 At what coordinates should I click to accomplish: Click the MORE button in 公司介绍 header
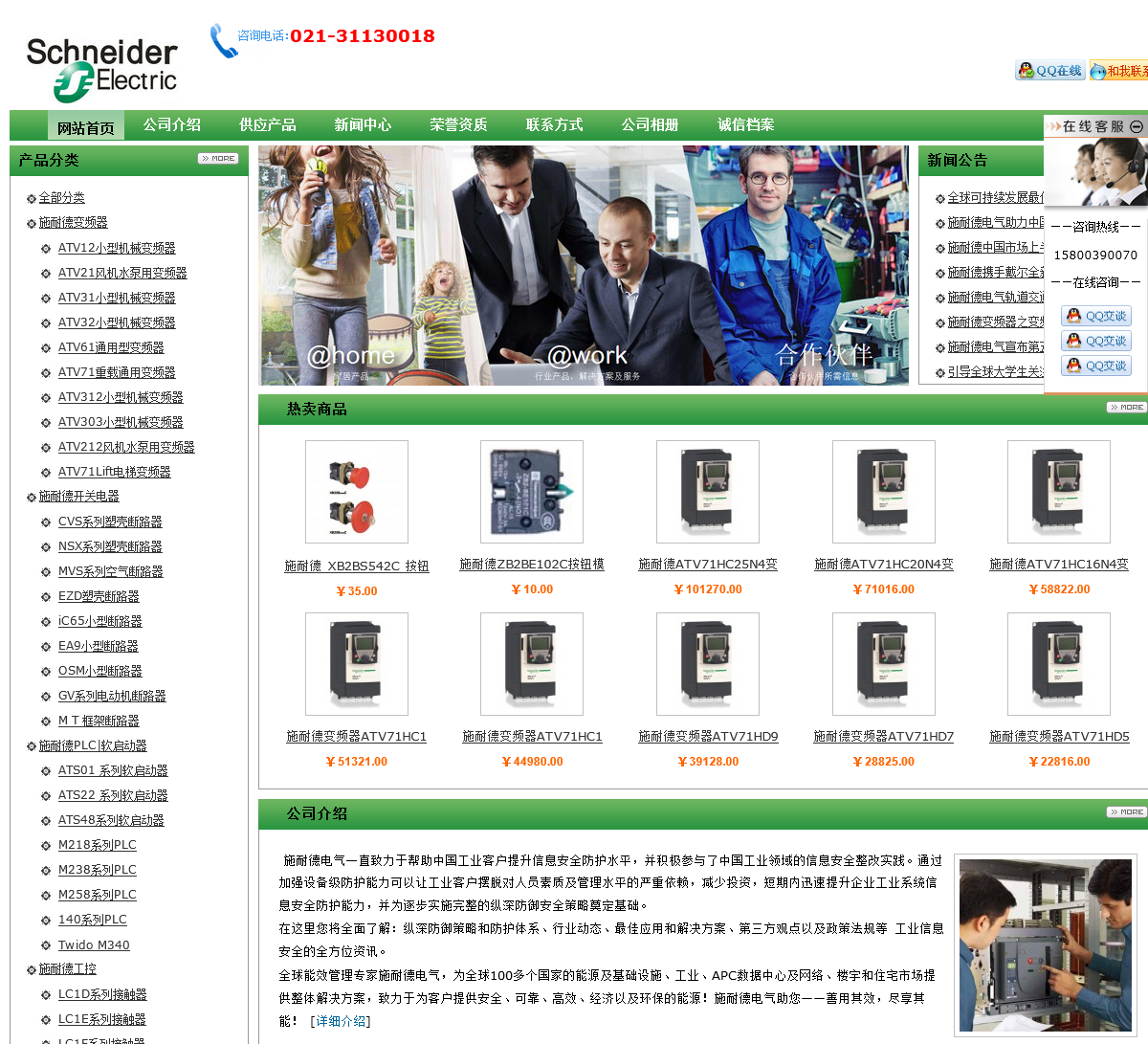[x=1126, y=812]
